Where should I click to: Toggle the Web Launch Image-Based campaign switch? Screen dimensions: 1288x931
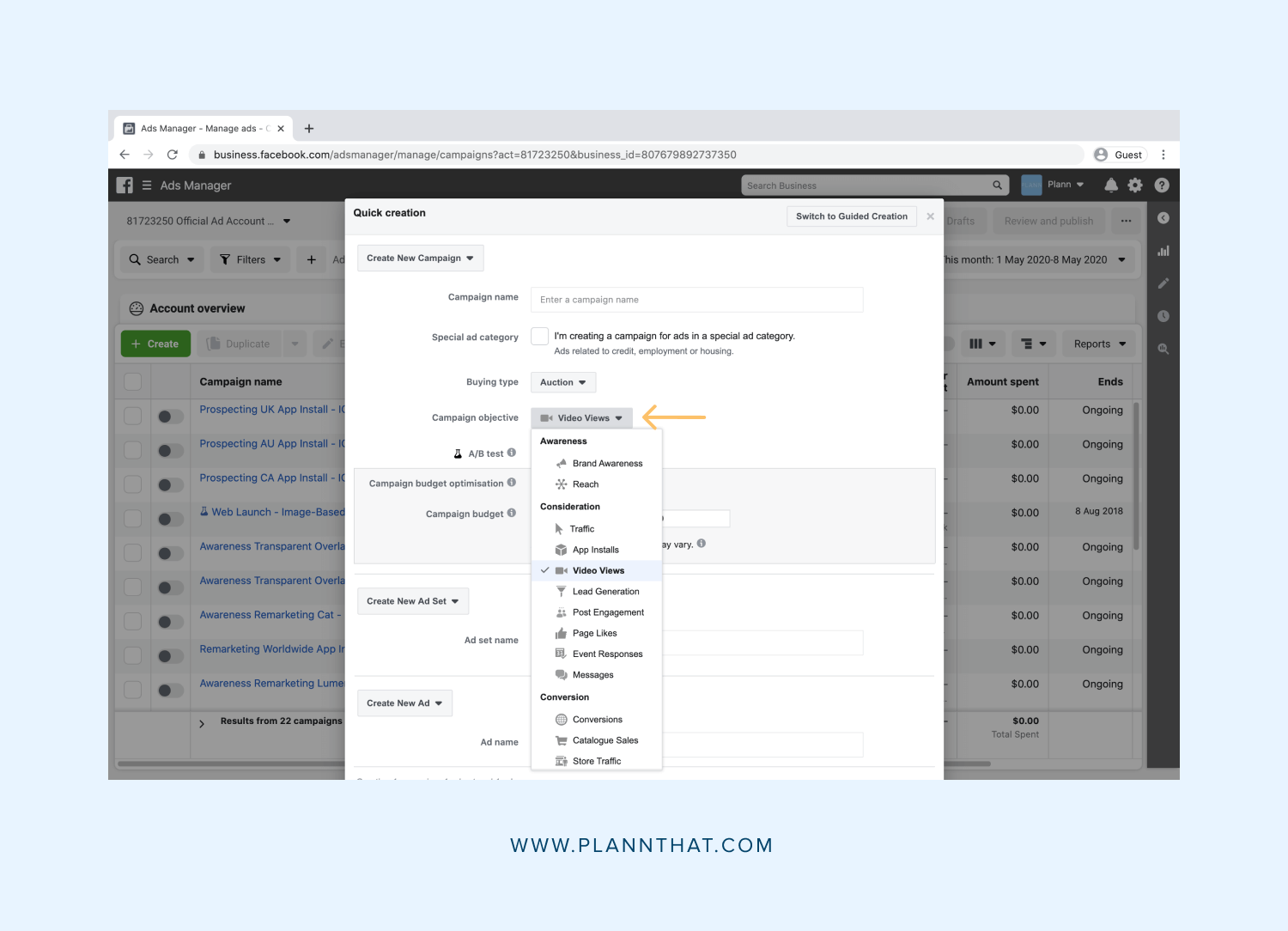pyautogui.click(x=171, y=520)
